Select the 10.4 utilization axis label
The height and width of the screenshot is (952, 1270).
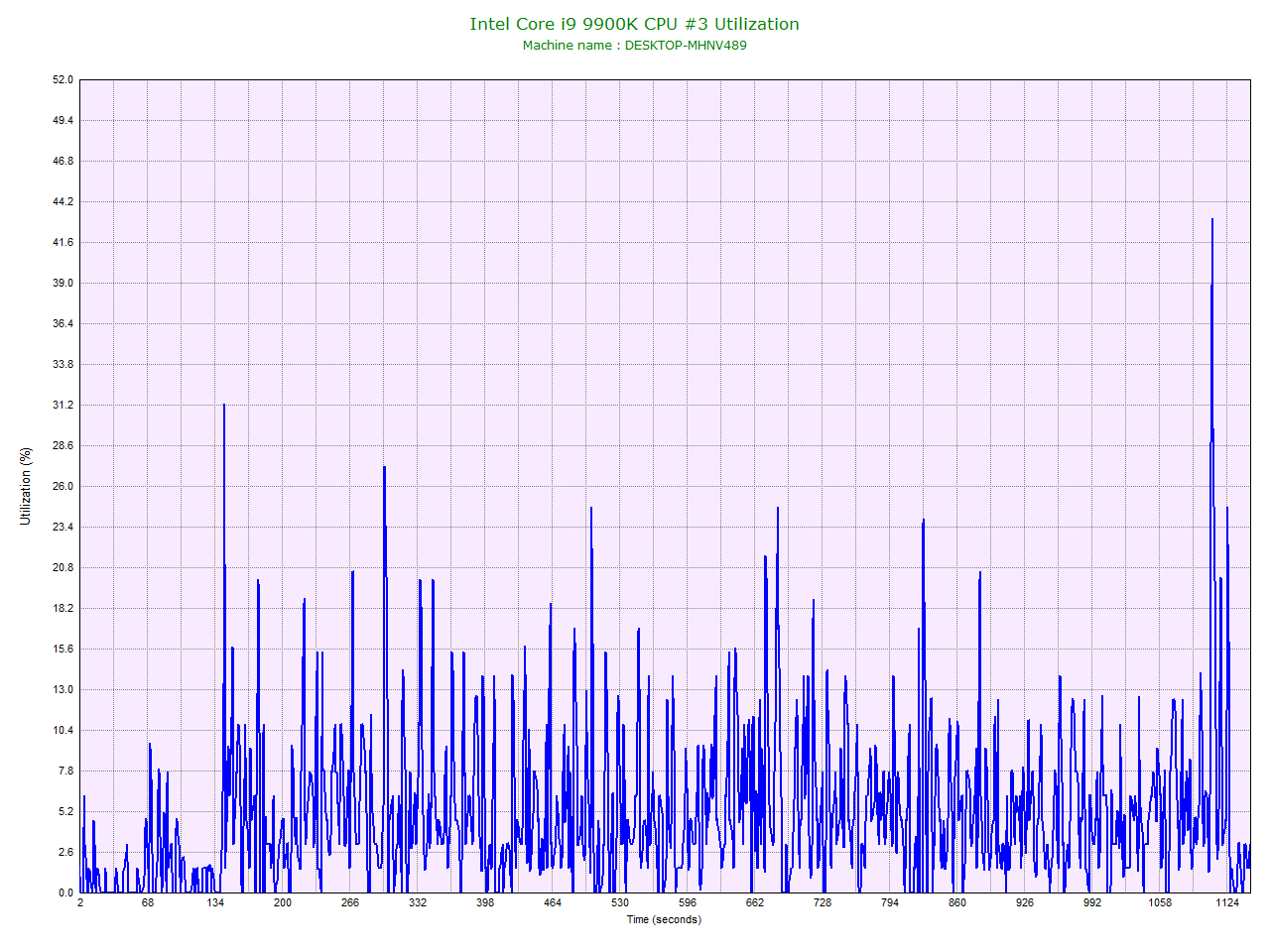(x=63, y=730)
